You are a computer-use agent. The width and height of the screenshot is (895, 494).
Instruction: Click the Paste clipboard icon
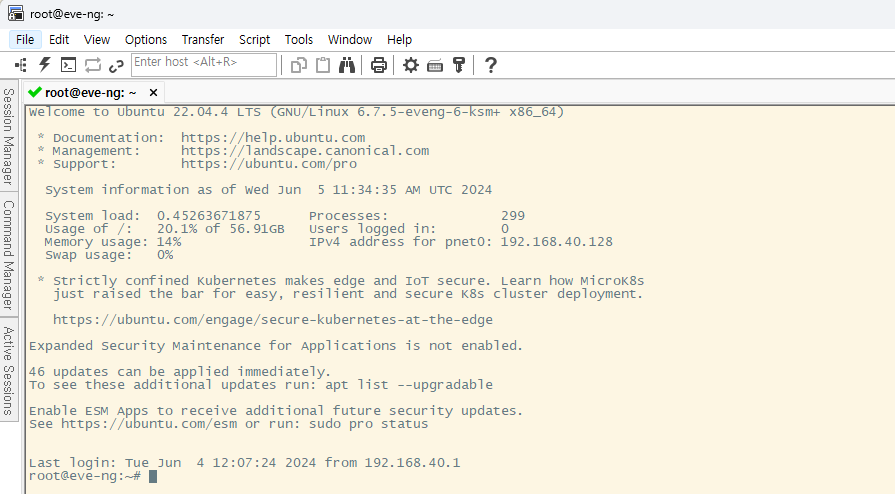[323, 65]
